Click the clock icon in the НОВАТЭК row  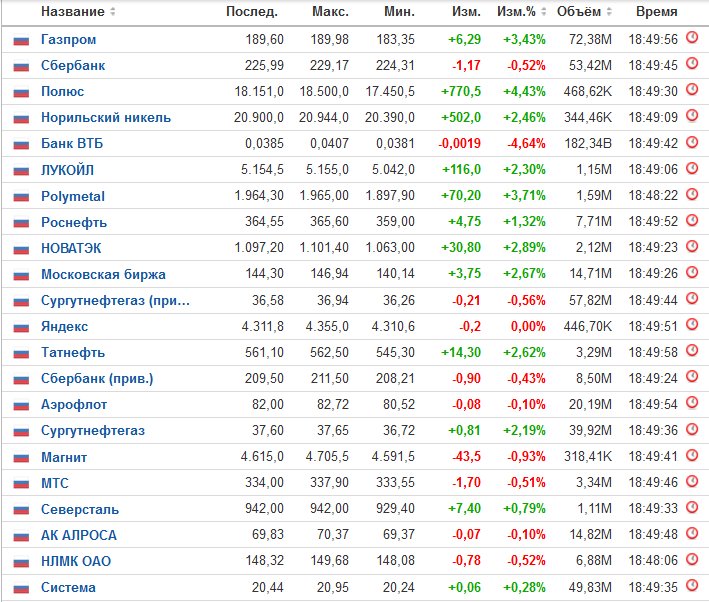pyautogui.click(x=692, y=246)
